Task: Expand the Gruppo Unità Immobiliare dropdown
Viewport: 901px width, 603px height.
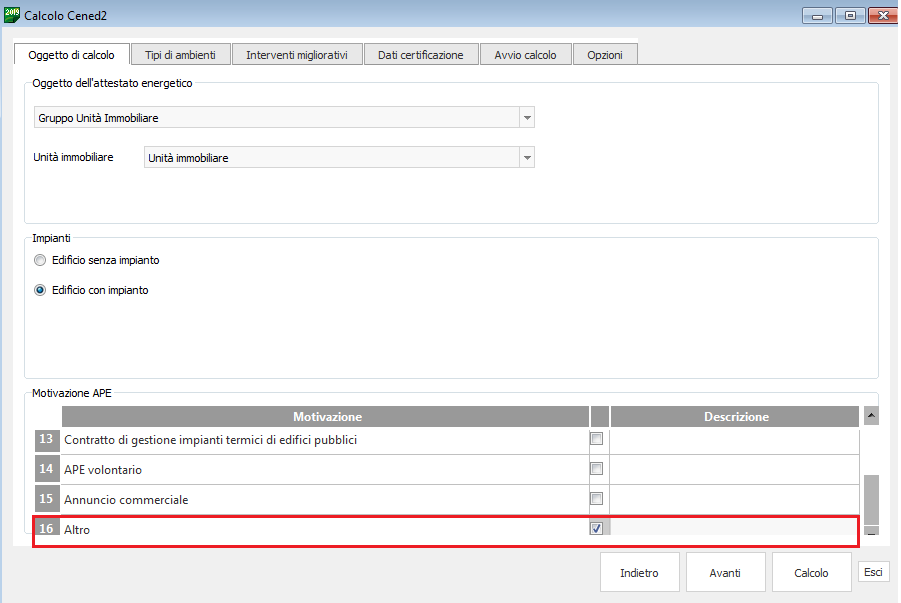Action: (526, 118)
